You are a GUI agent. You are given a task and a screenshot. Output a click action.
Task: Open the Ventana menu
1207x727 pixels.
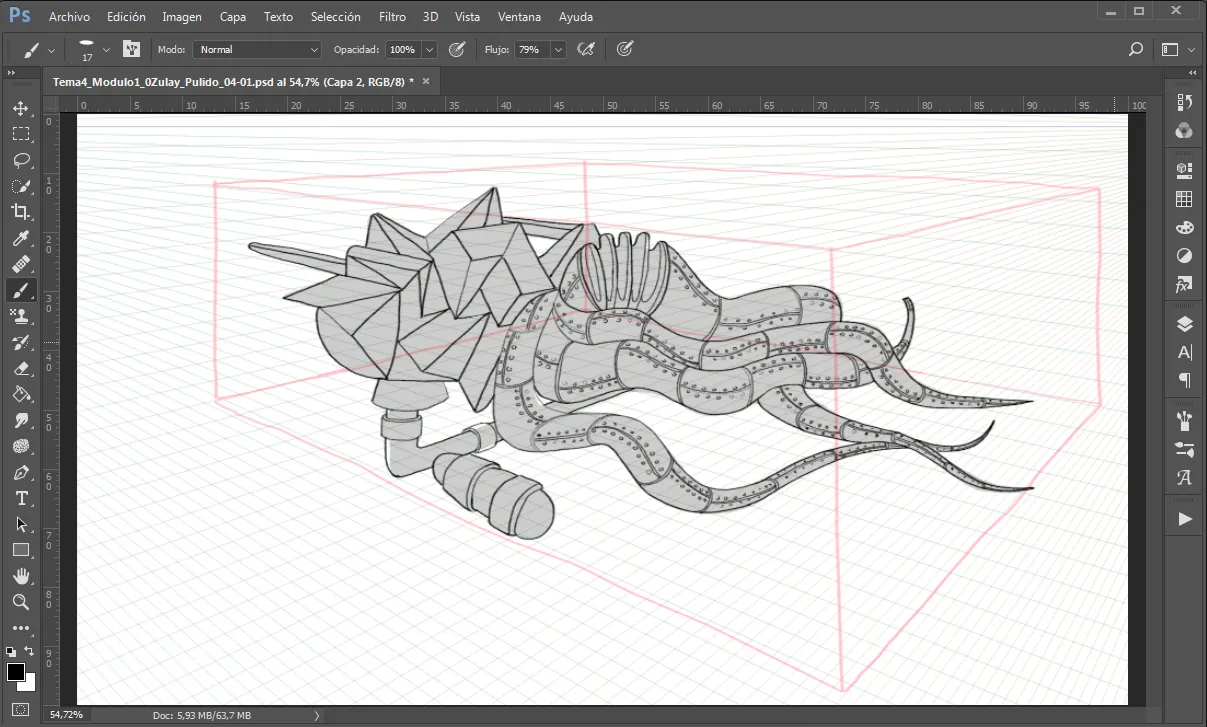pyautogui.click(x=519, y=17)
